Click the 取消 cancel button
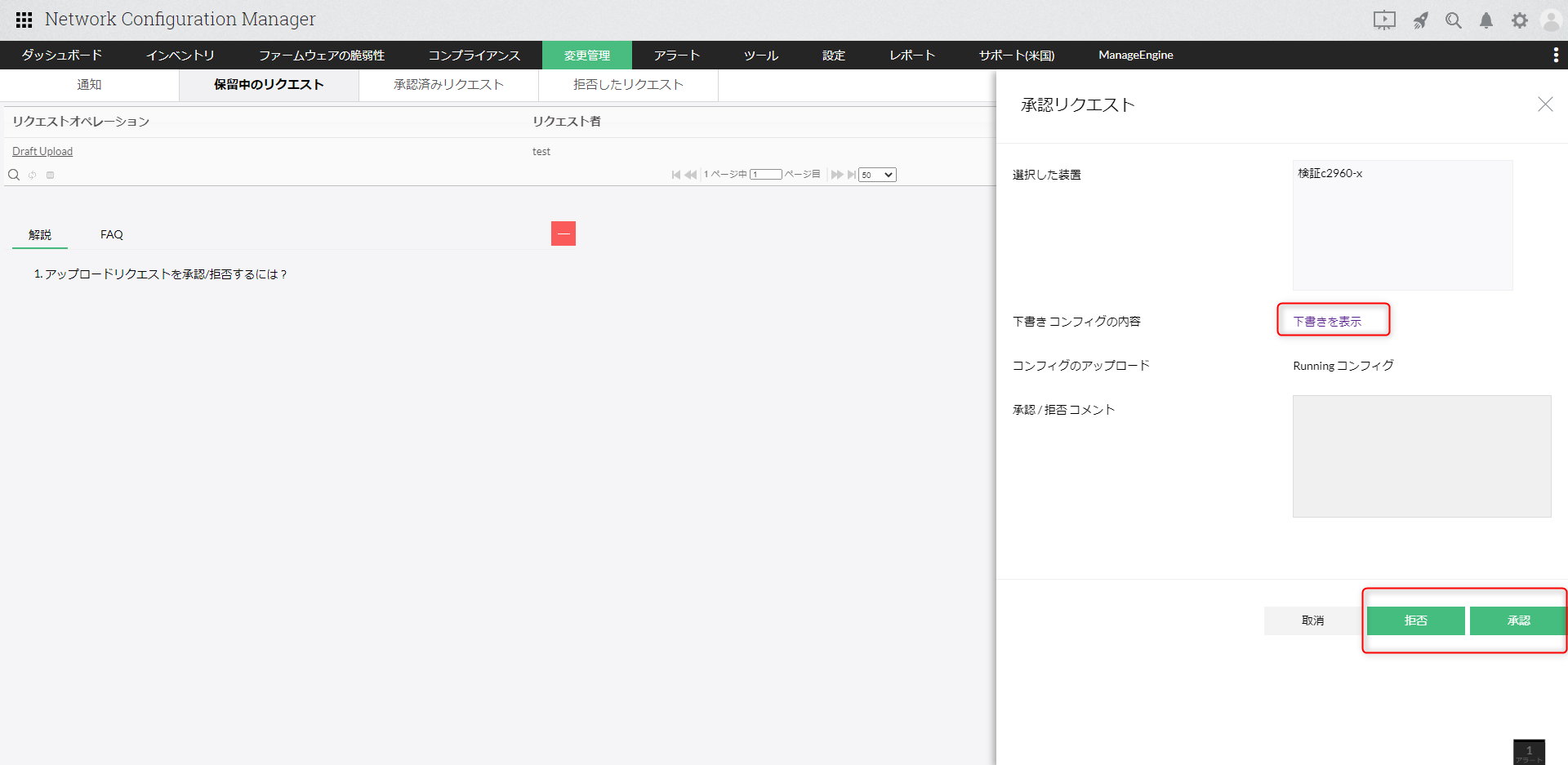1568x765 pixels. click(x=1312, y=620)
